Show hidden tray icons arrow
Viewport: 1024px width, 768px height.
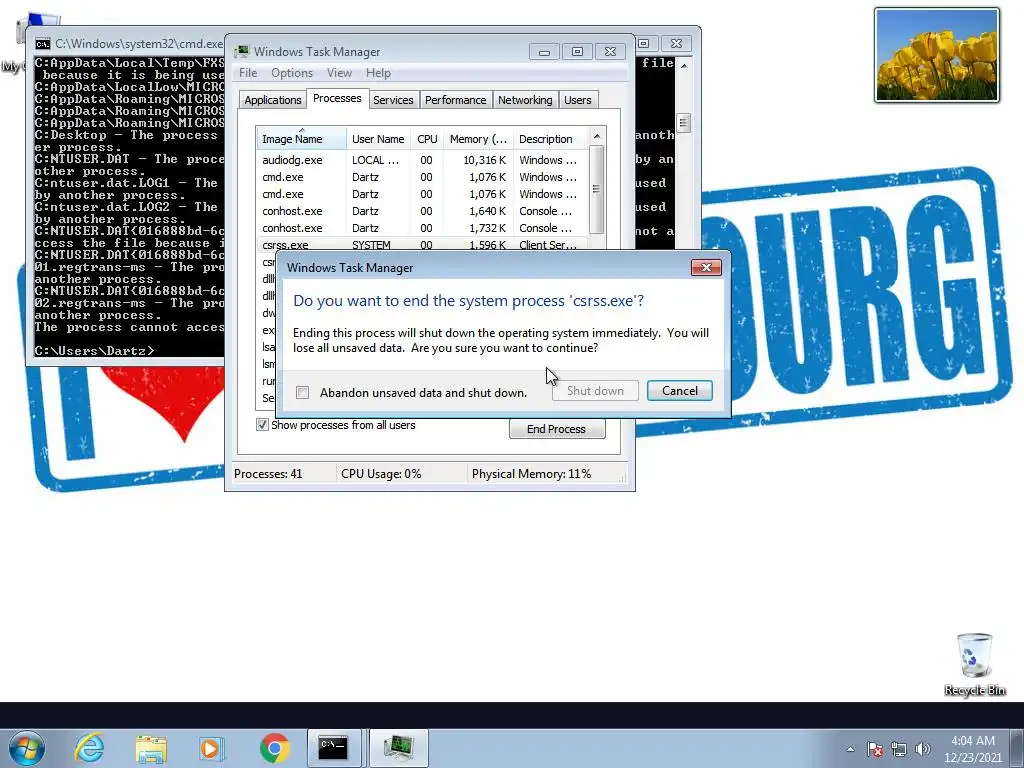click(850, 749)
